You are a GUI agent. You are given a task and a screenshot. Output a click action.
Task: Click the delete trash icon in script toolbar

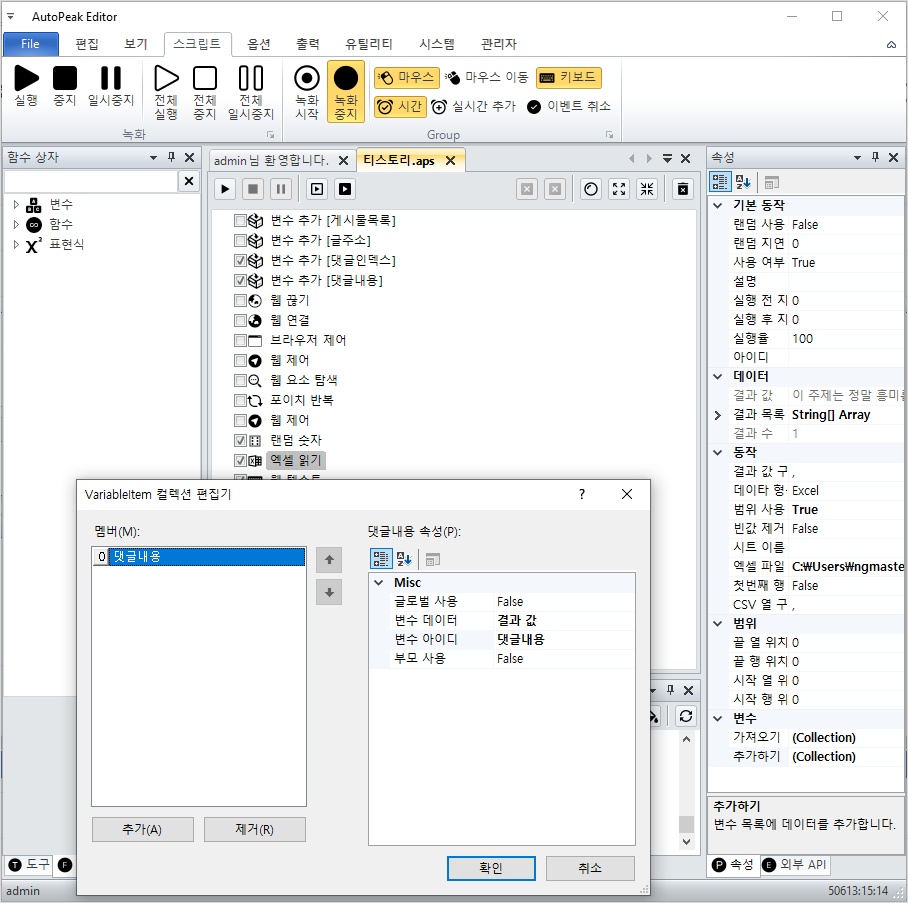[683, 189]
